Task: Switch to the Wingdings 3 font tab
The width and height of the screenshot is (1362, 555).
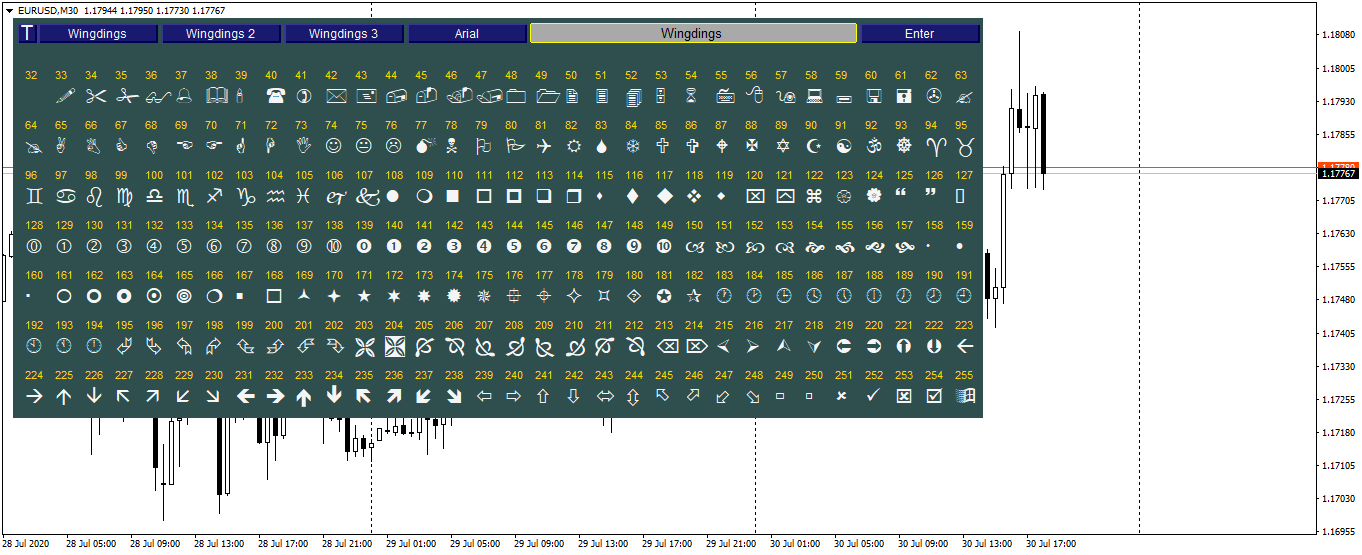Action: click(x=343, y=34)
